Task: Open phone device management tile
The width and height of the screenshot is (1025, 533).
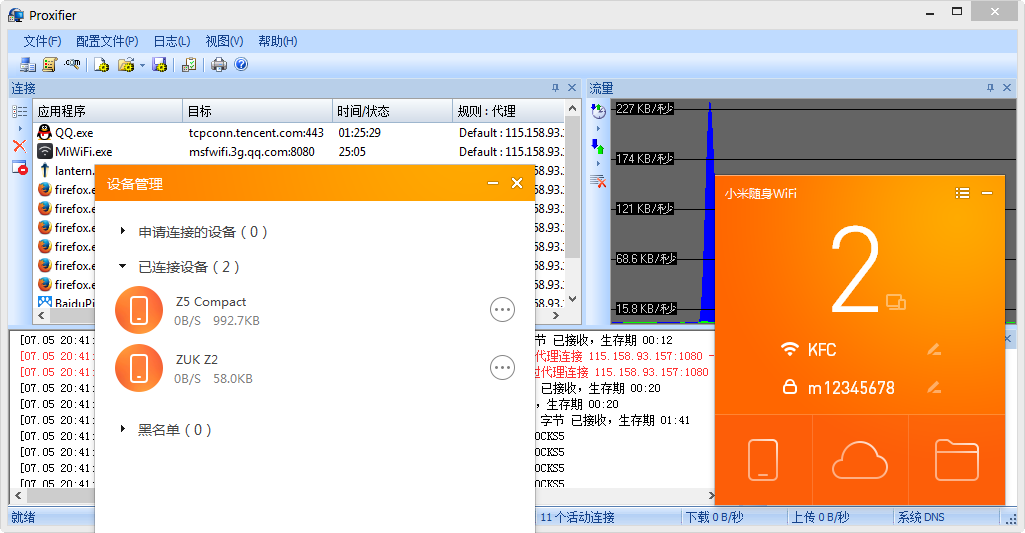Action: tap(763, 460)
